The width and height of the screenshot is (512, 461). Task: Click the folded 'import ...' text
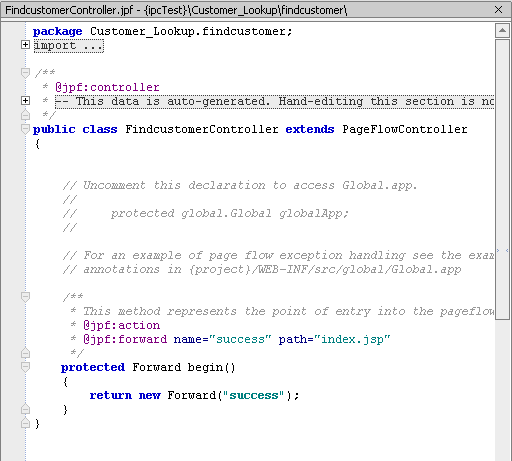(69, 46)
